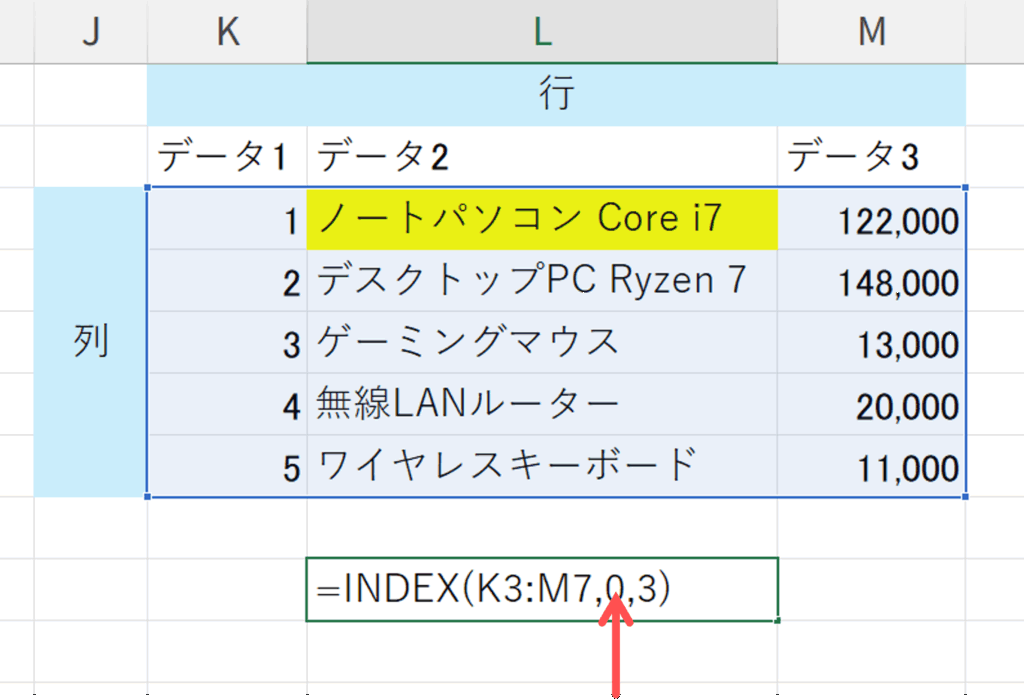
Task: Click the cell containing 122,000
Action: [x=871, y=220]
